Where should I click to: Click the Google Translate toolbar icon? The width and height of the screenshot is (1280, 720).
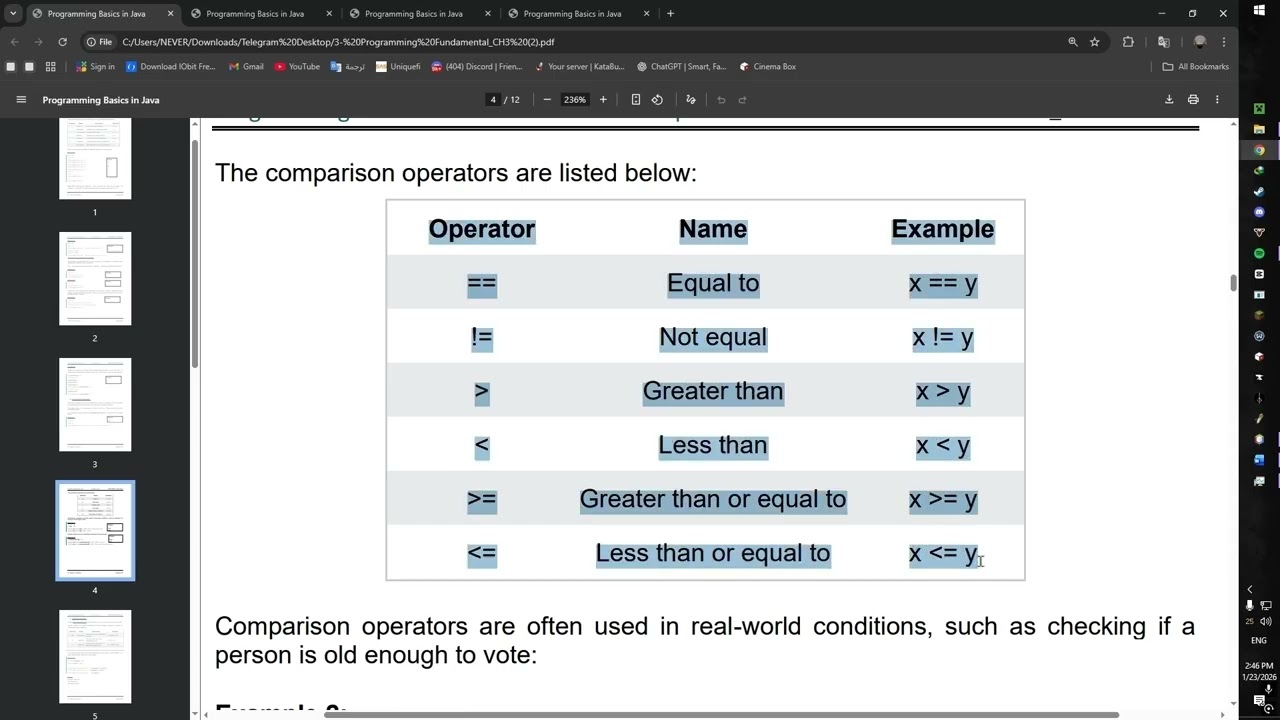(1163, 42)
